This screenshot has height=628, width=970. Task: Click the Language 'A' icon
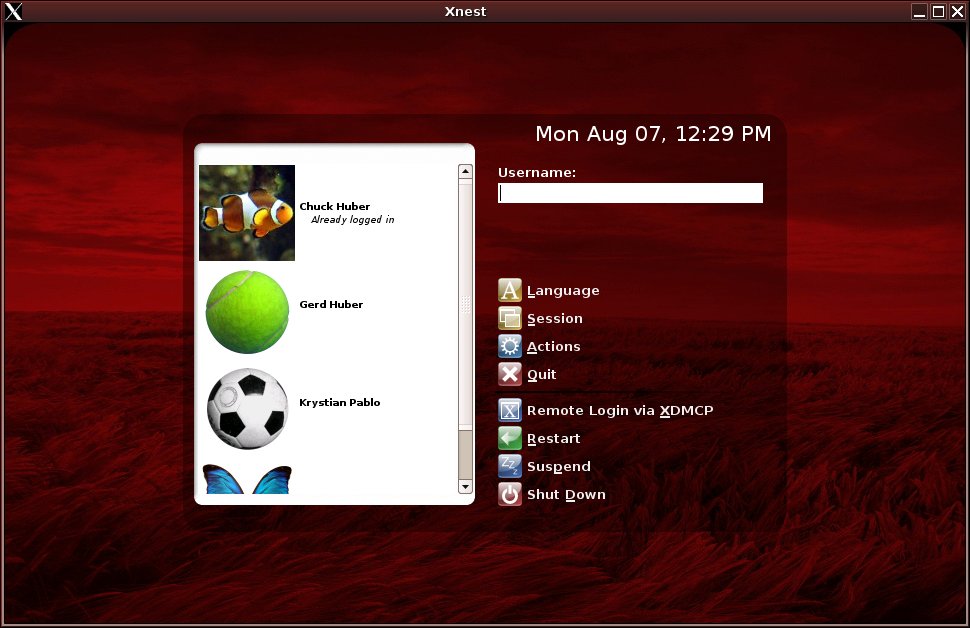(x=510, y=290)
